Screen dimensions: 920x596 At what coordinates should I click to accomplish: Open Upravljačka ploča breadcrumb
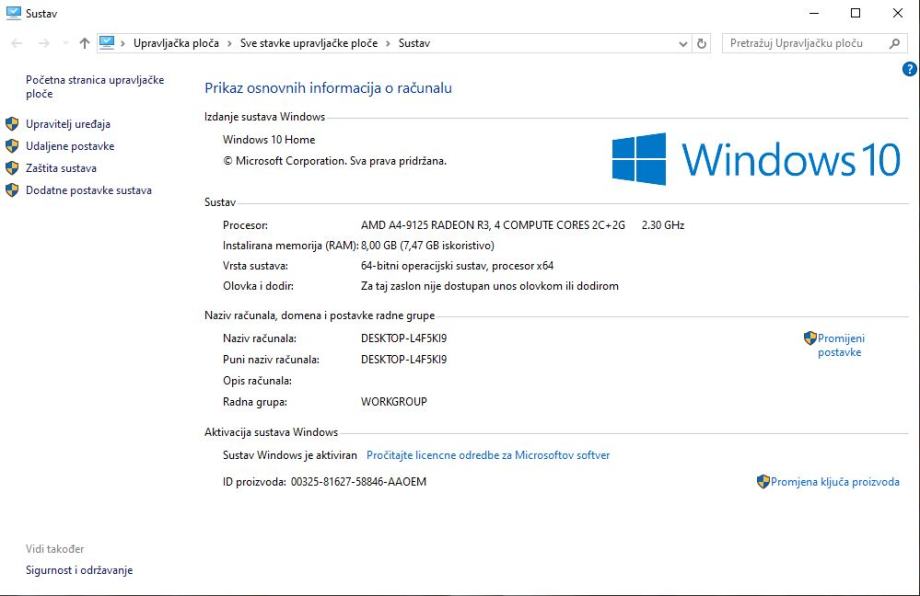(x=176, y=43)
